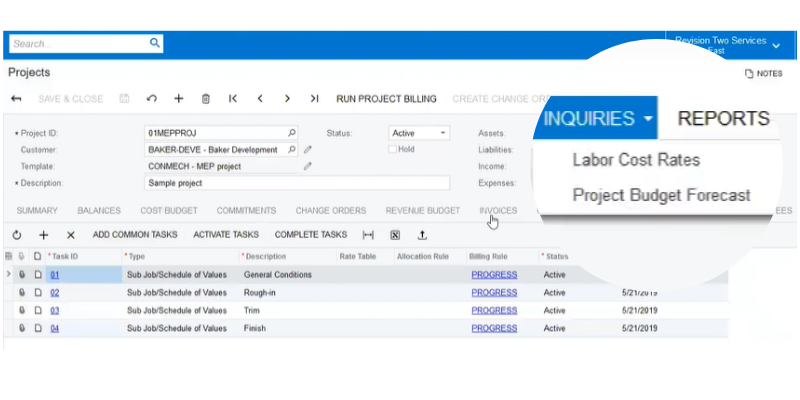Viewport: 800px width, 400px height.
Task: Click the Description input field
Action: [297, 183]
